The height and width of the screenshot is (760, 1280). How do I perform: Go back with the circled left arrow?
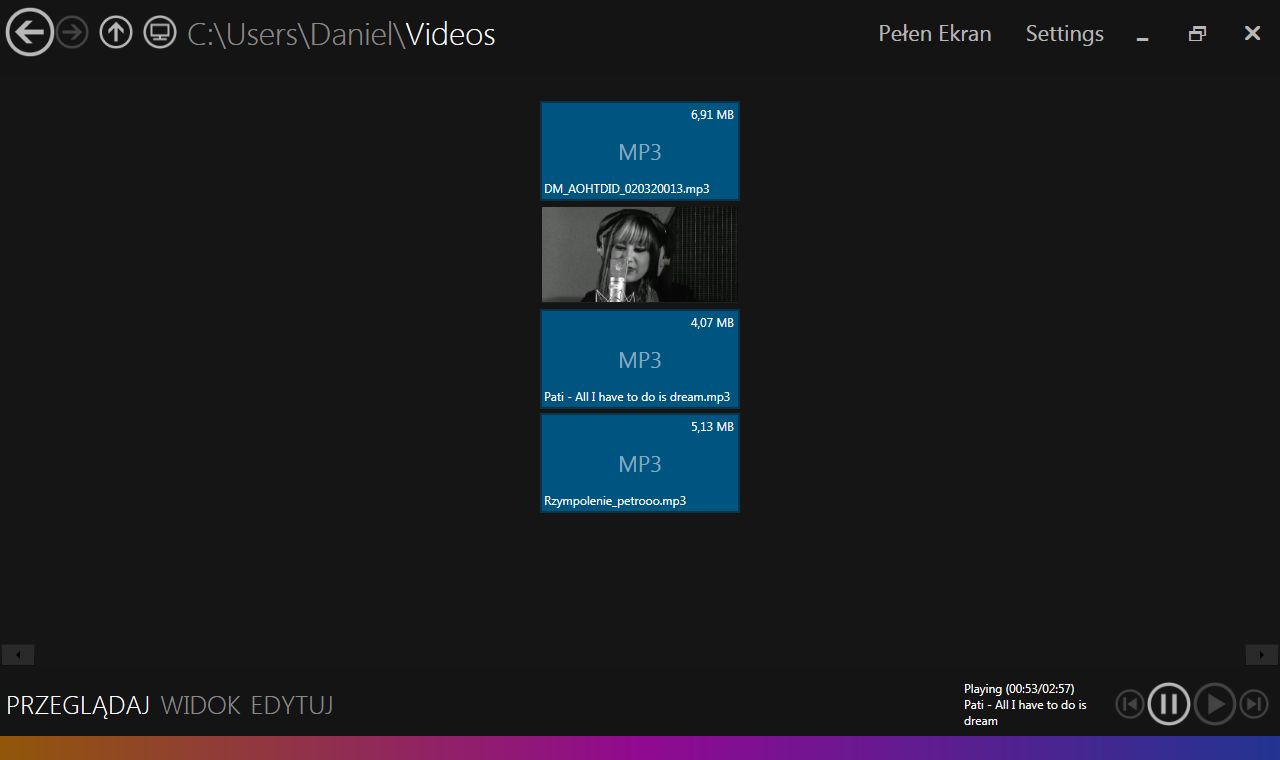coord(30,32)
